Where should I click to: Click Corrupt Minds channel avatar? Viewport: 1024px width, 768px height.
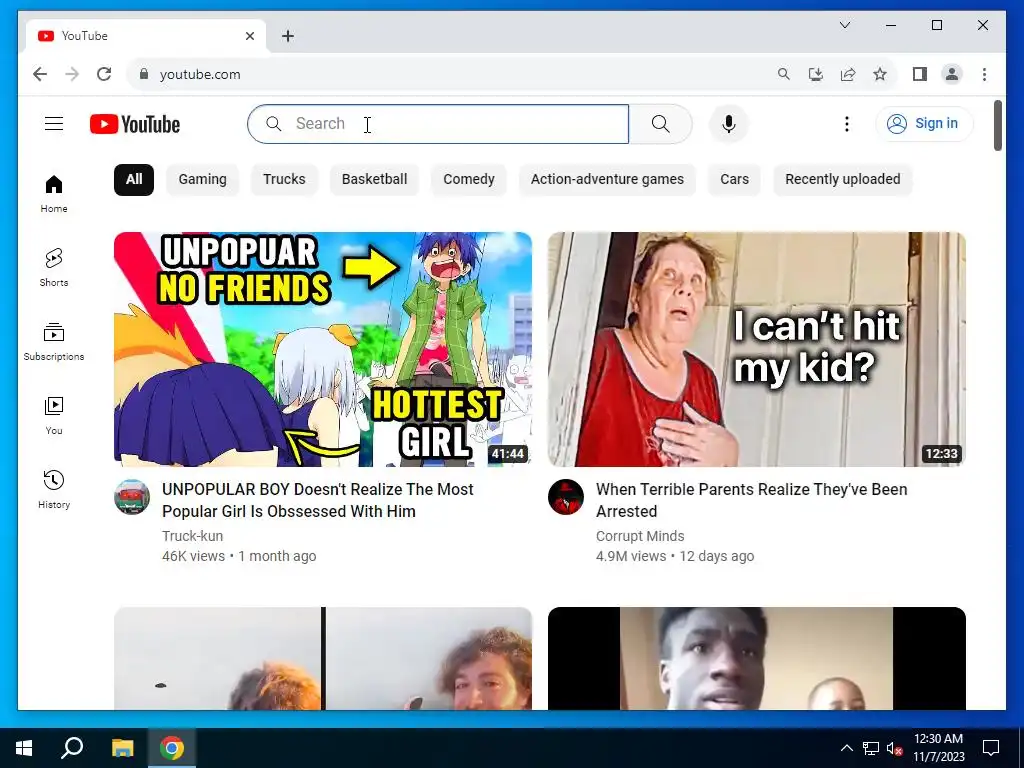click(x=566, y=497)
